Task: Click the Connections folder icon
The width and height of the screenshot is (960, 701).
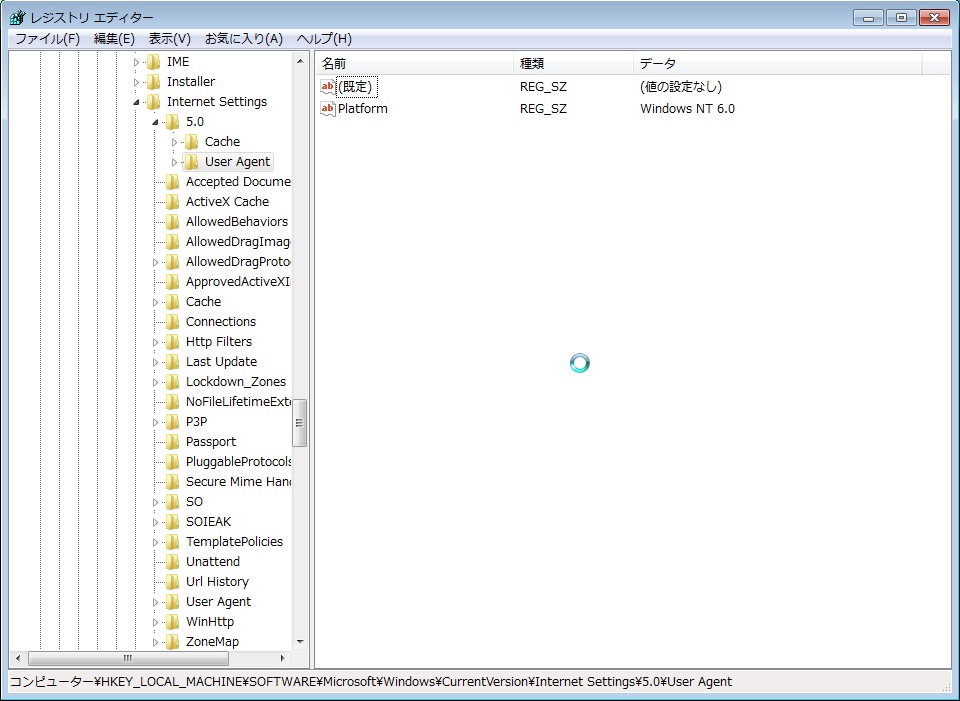Action: click(172, 321)
